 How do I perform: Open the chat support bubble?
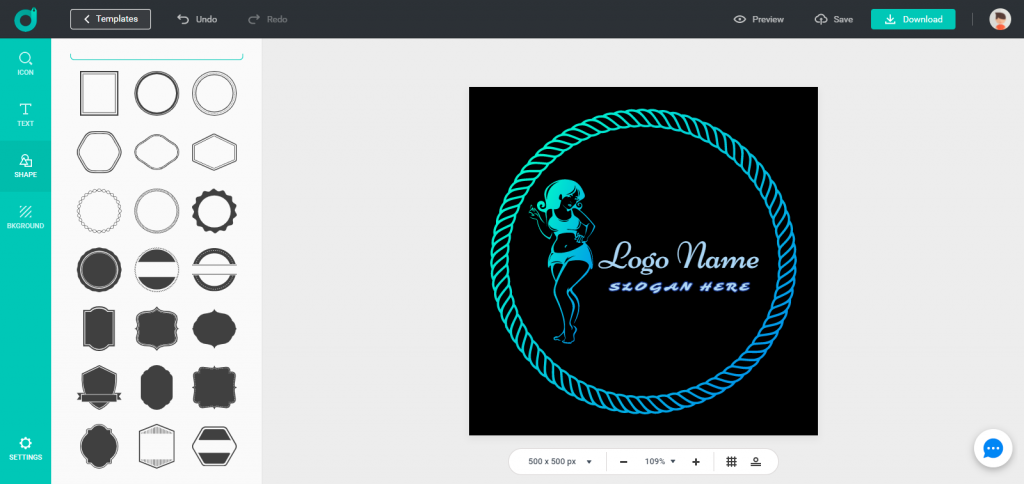[x=992, y=449]
